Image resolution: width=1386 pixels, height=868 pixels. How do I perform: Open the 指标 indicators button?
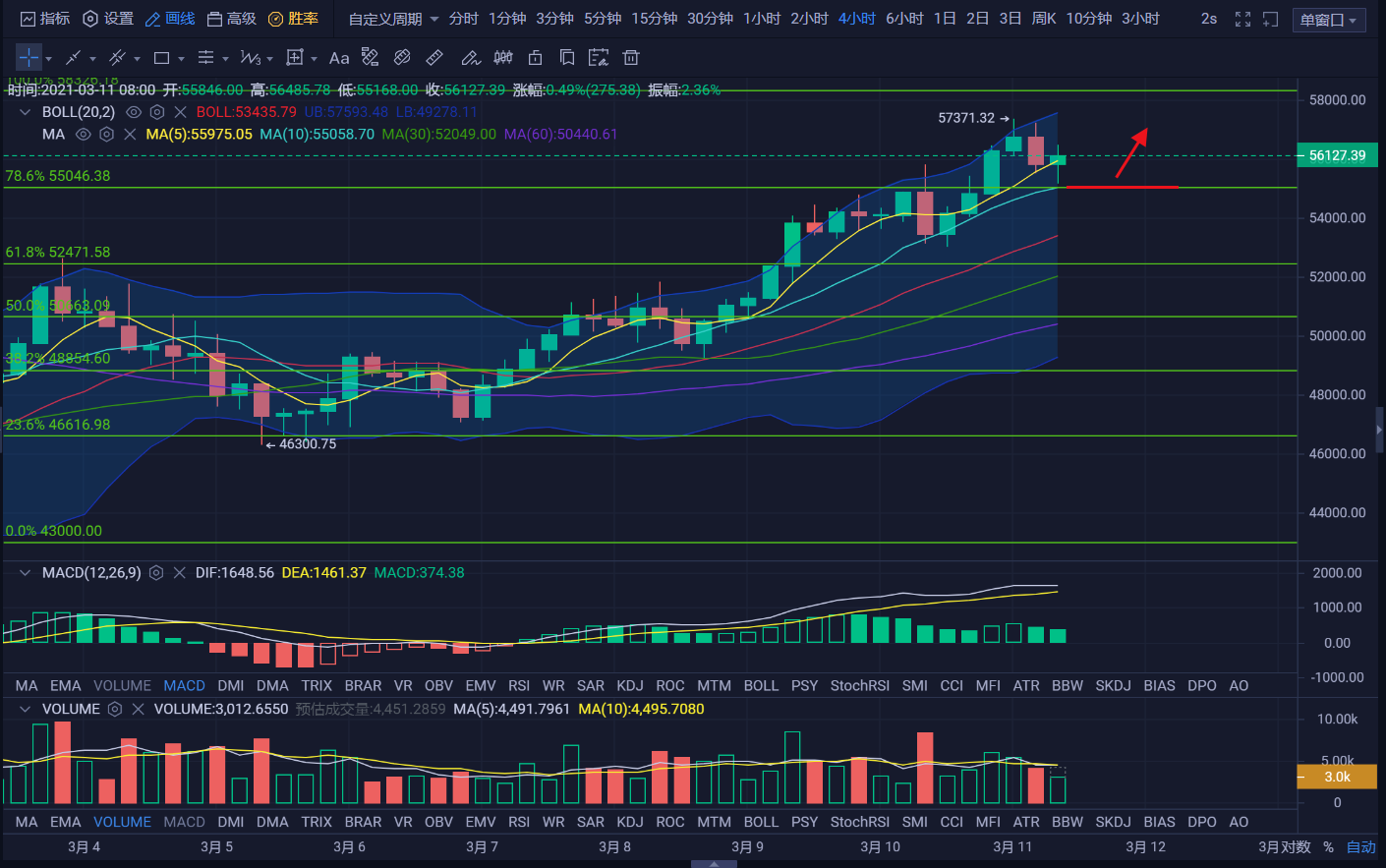[45, 19]
